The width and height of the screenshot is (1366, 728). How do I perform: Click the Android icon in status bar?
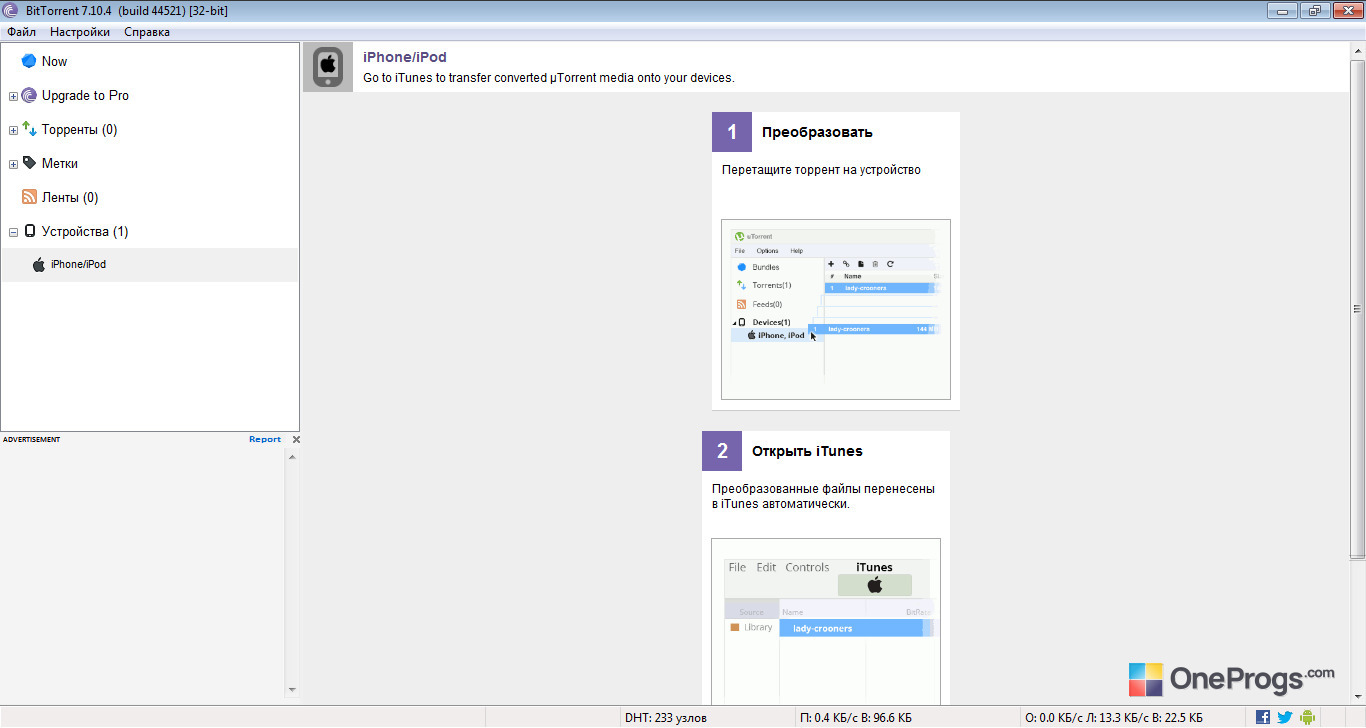point(1307,717)
